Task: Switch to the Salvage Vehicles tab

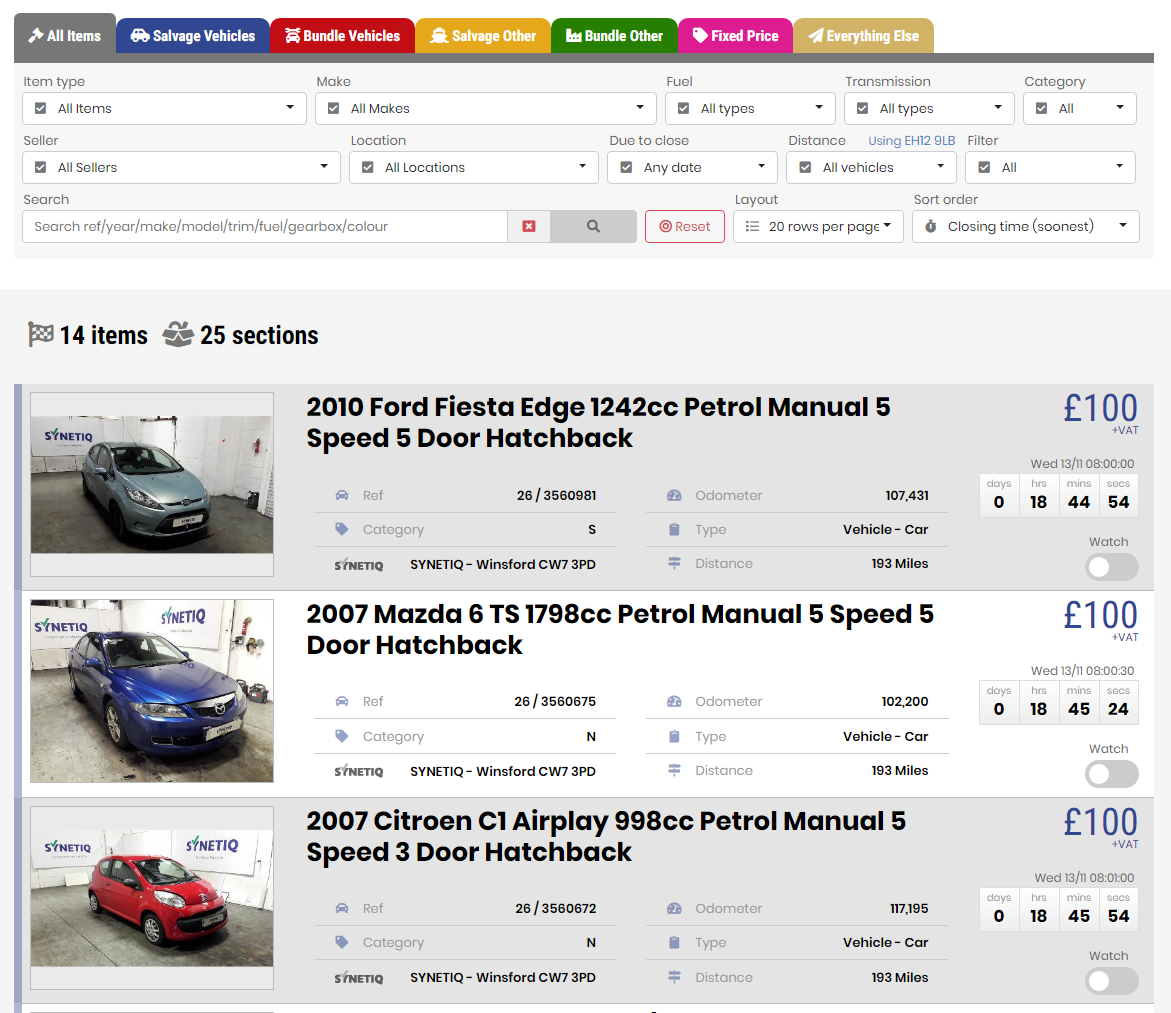Action: (x=193, y=36)
